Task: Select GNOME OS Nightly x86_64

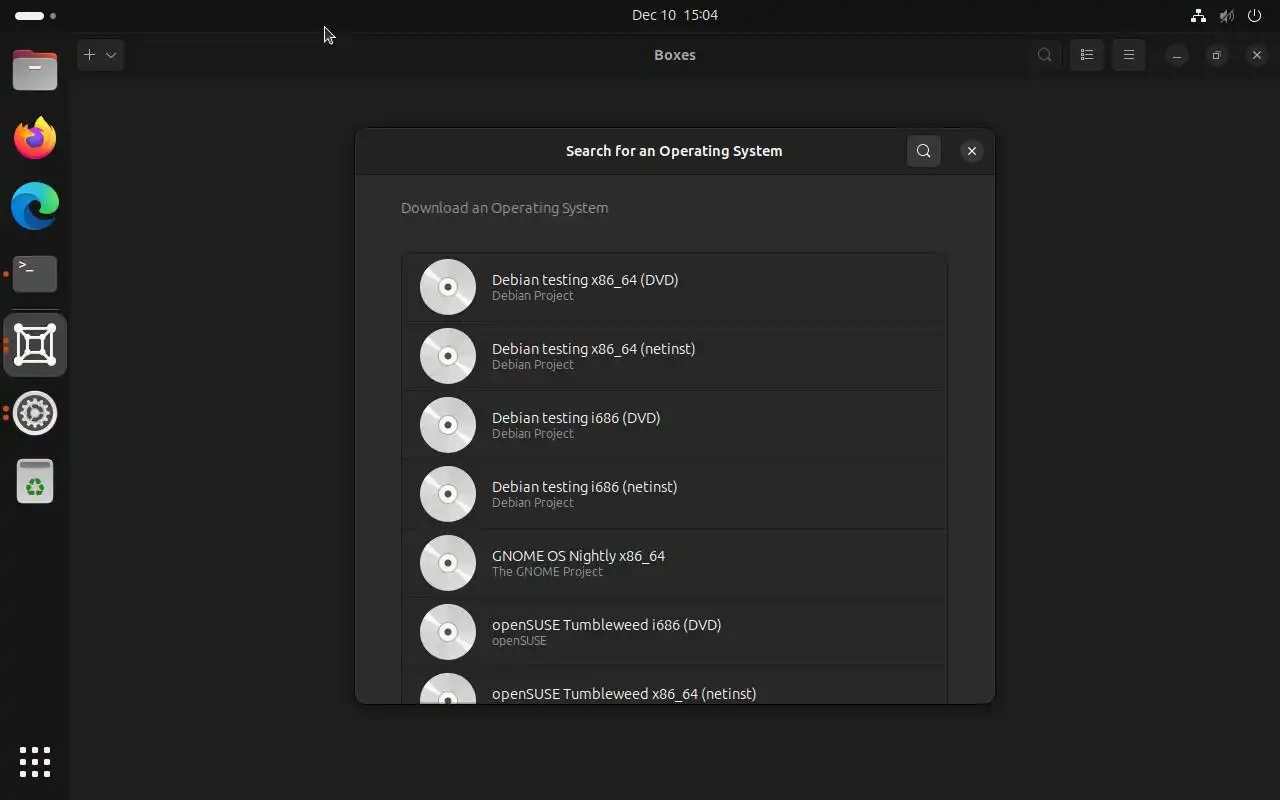Action: (x=674, y=563)
